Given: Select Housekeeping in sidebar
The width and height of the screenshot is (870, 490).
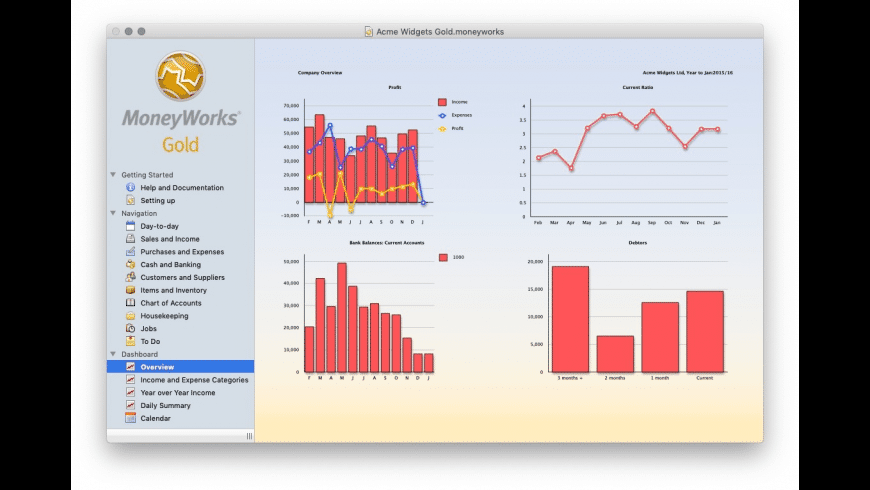Looking at the screenshot, I should click(164, 316).
